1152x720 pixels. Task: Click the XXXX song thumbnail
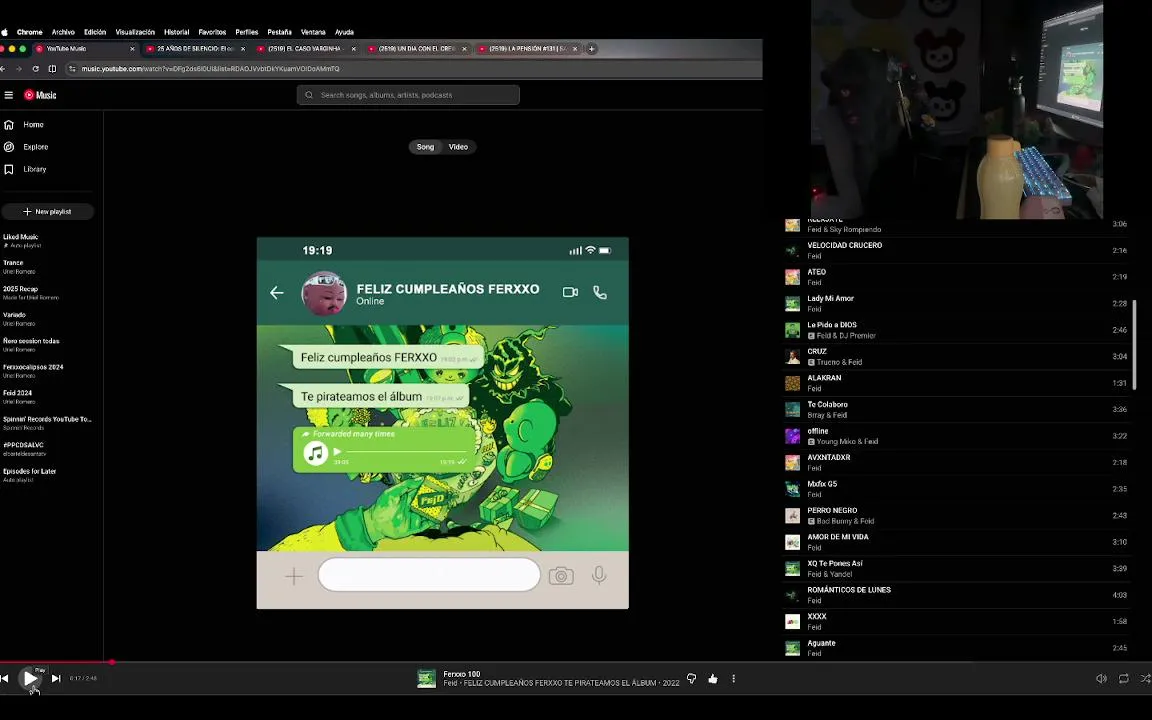[792, 622]
